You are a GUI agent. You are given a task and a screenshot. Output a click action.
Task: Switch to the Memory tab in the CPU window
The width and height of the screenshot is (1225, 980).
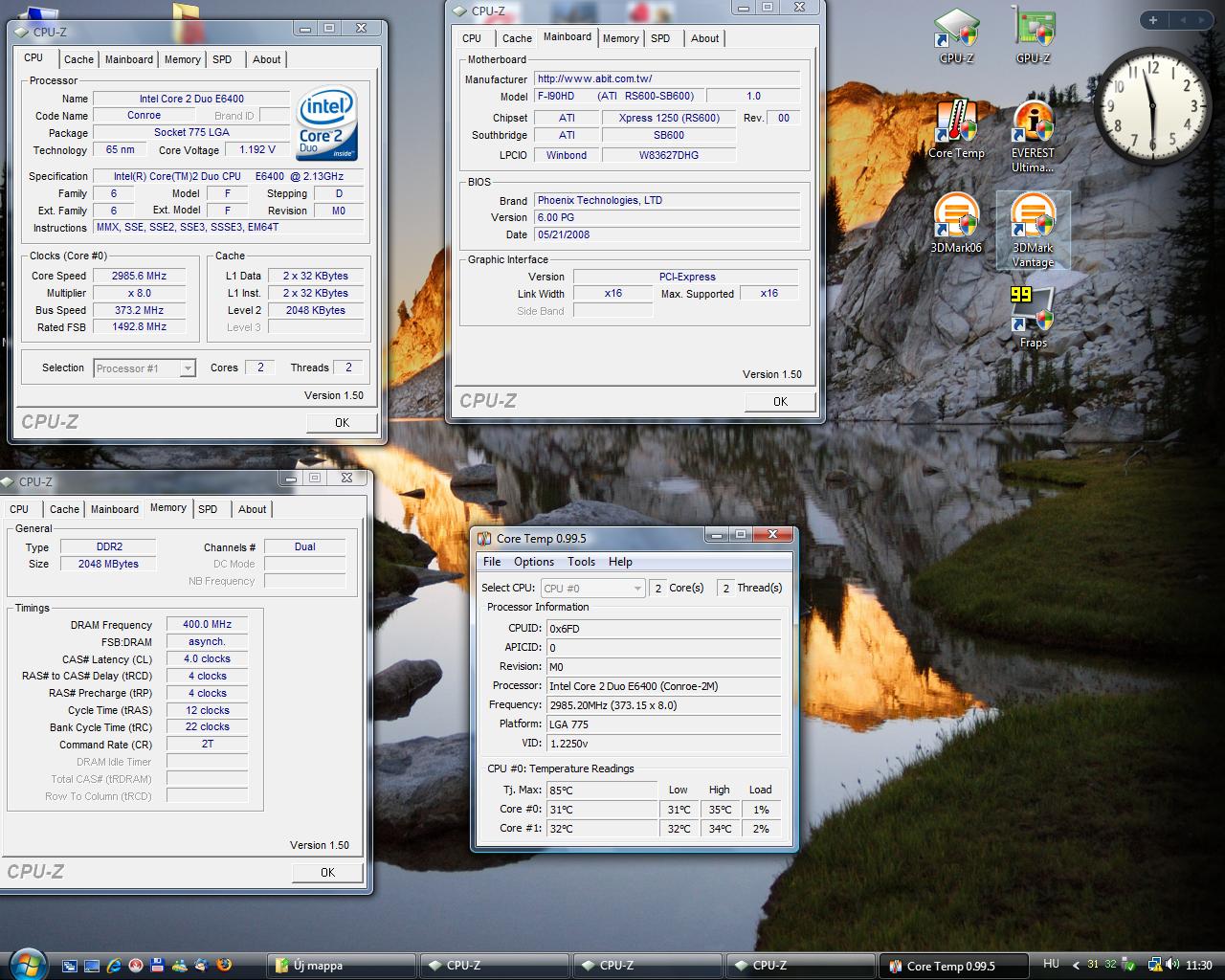tap(183, 59)
